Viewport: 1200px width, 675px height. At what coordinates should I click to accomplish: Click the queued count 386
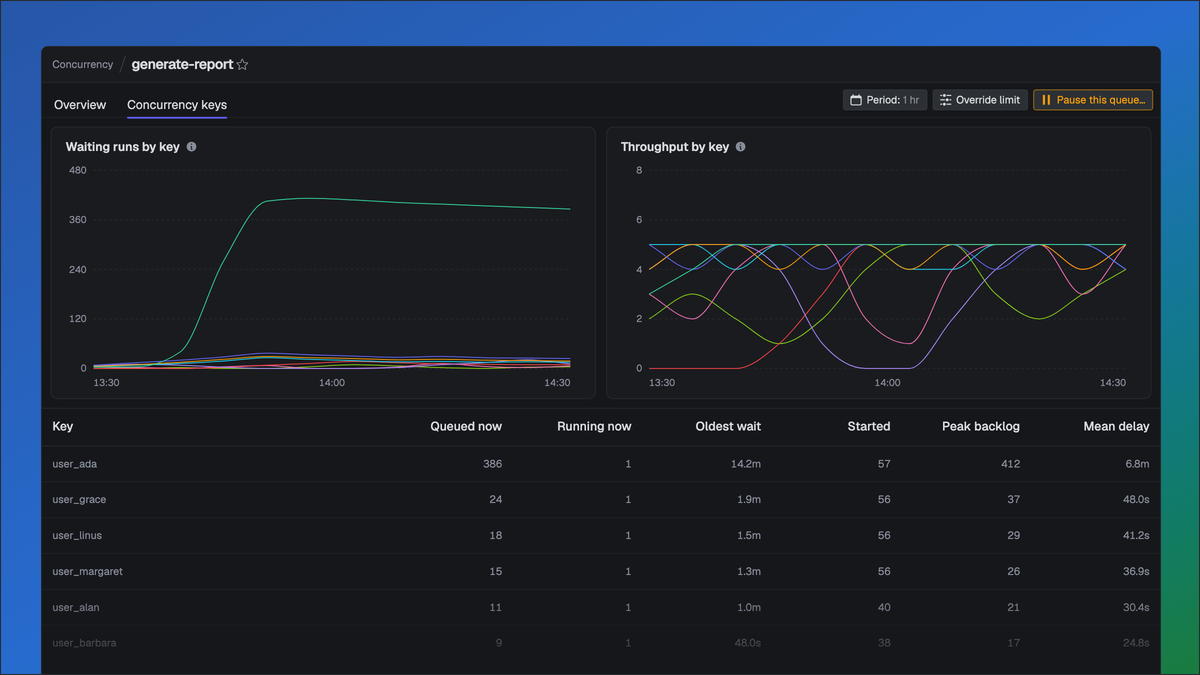[x=492, y=464]
